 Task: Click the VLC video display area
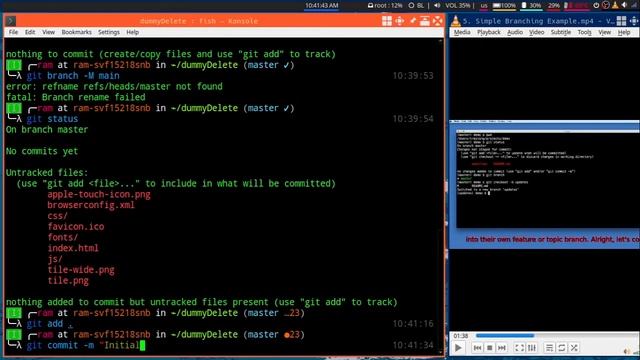544,184
